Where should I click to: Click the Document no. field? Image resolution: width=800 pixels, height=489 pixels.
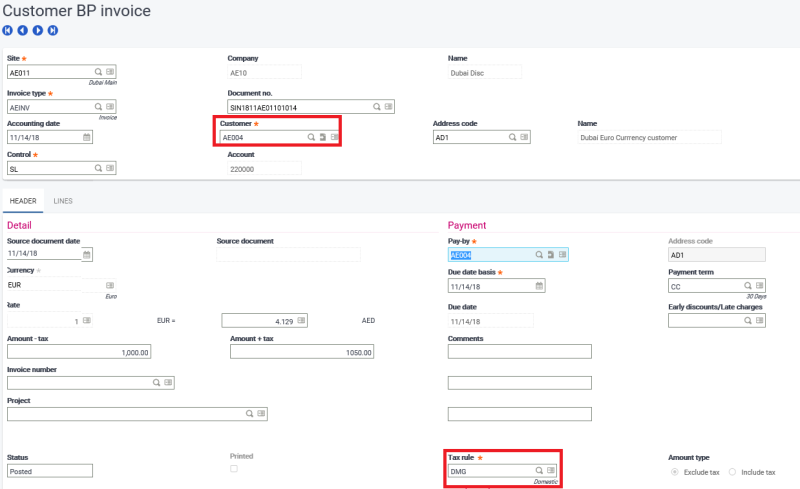pyautogui.click(x=300, y=106)
